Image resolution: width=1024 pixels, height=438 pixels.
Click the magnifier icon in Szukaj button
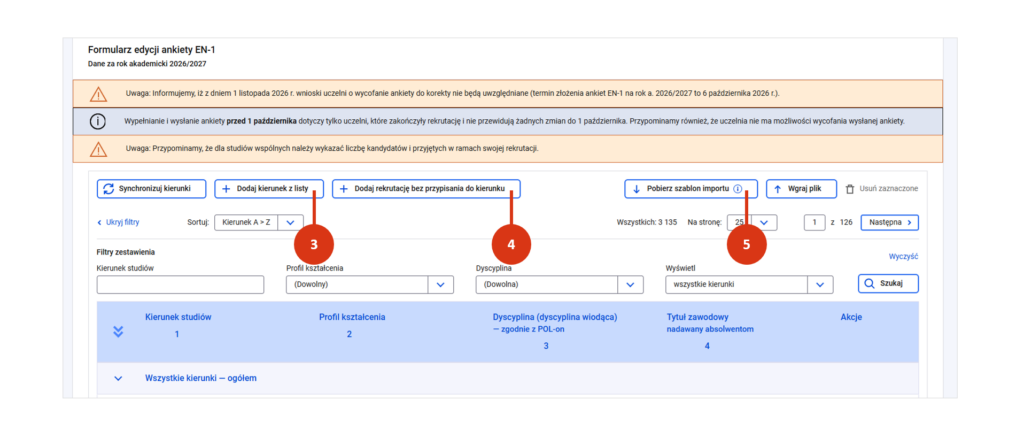click(869, 284)
